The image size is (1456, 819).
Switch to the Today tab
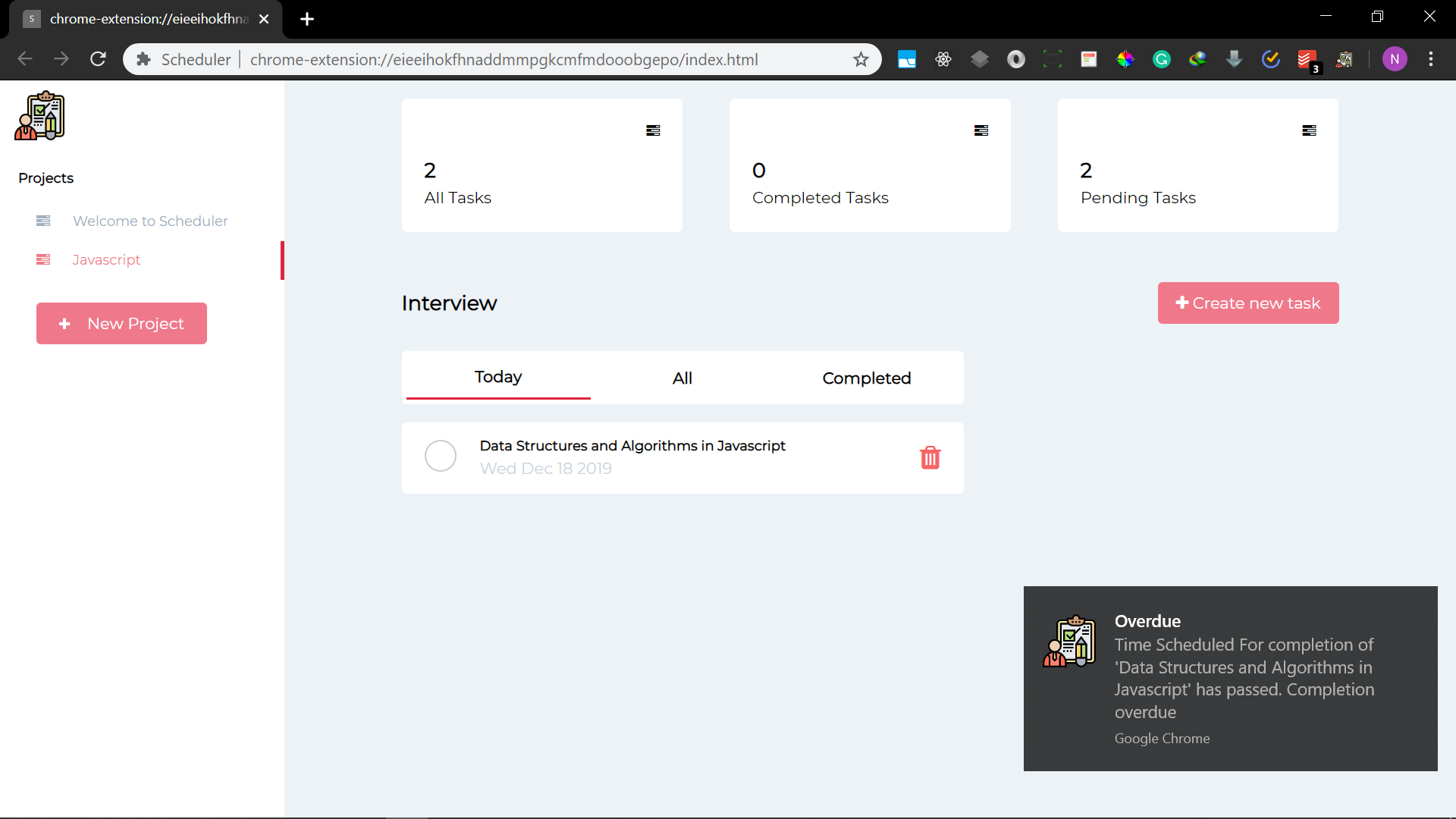pyautogui.click(x=498, y=377)
